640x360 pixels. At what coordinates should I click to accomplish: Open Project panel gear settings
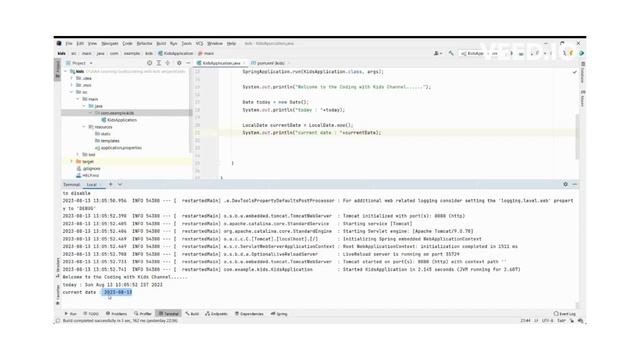point(179,63)
